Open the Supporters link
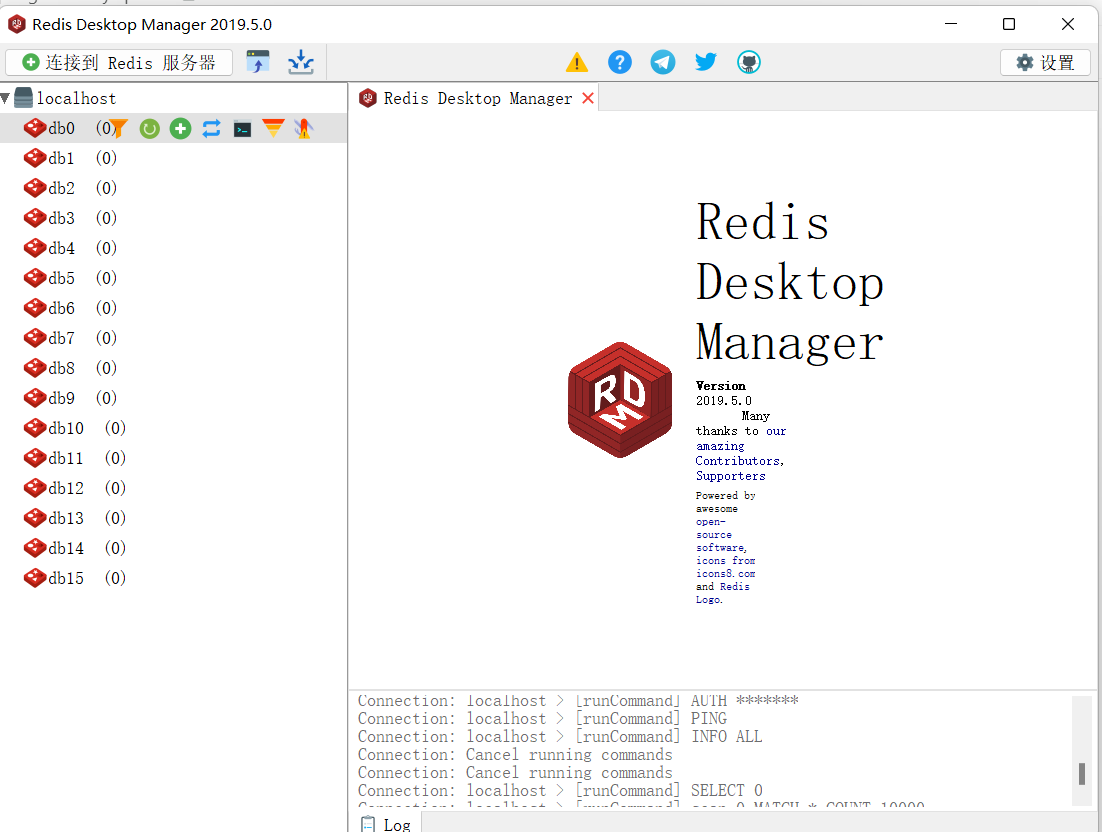The image size is (1102, 832). tap(730, 476)
